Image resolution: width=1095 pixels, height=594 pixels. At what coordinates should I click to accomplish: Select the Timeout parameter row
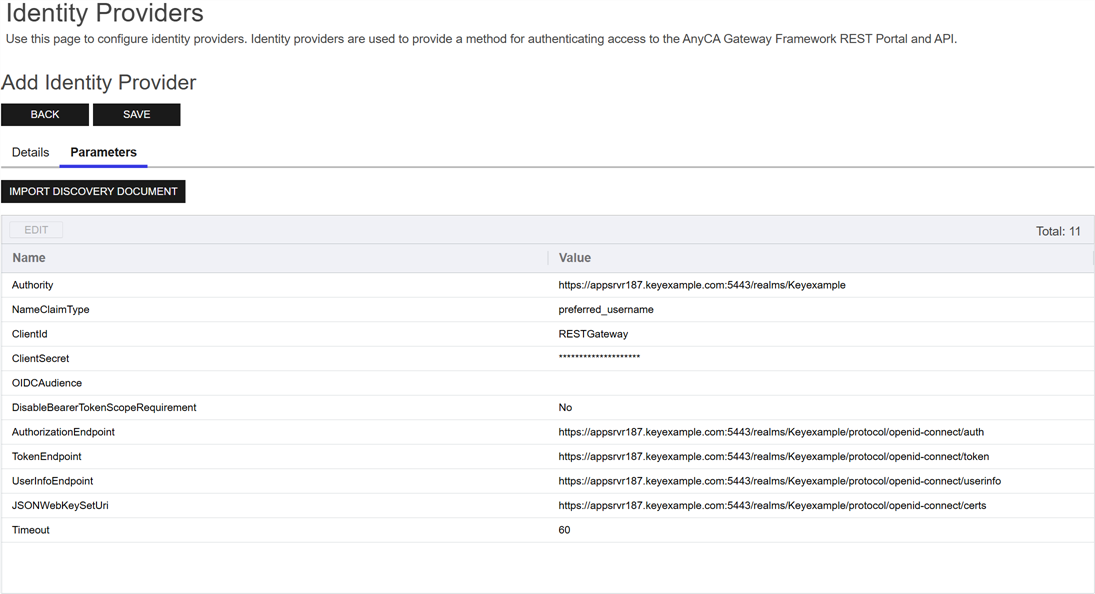click(x=31, y=530)
